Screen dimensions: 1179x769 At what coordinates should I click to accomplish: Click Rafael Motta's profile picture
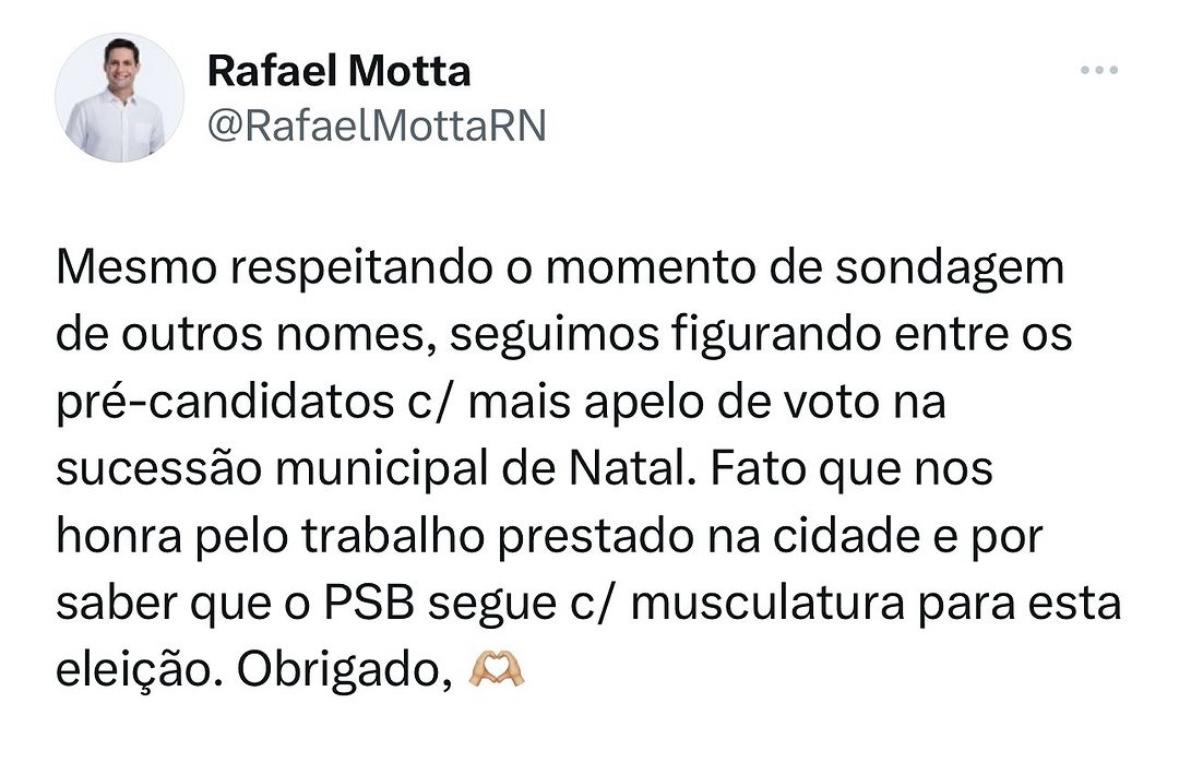[118, 99]
